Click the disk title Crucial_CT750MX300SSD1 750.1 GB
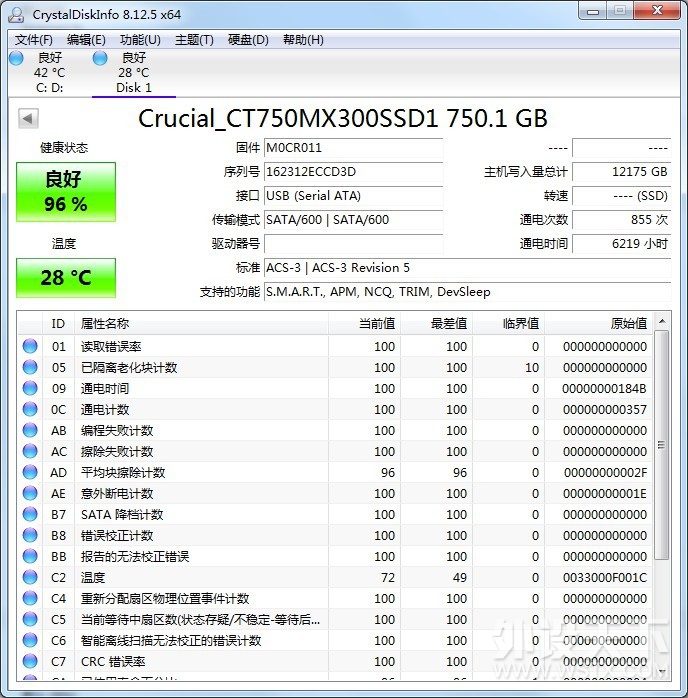 click(342, 118)
